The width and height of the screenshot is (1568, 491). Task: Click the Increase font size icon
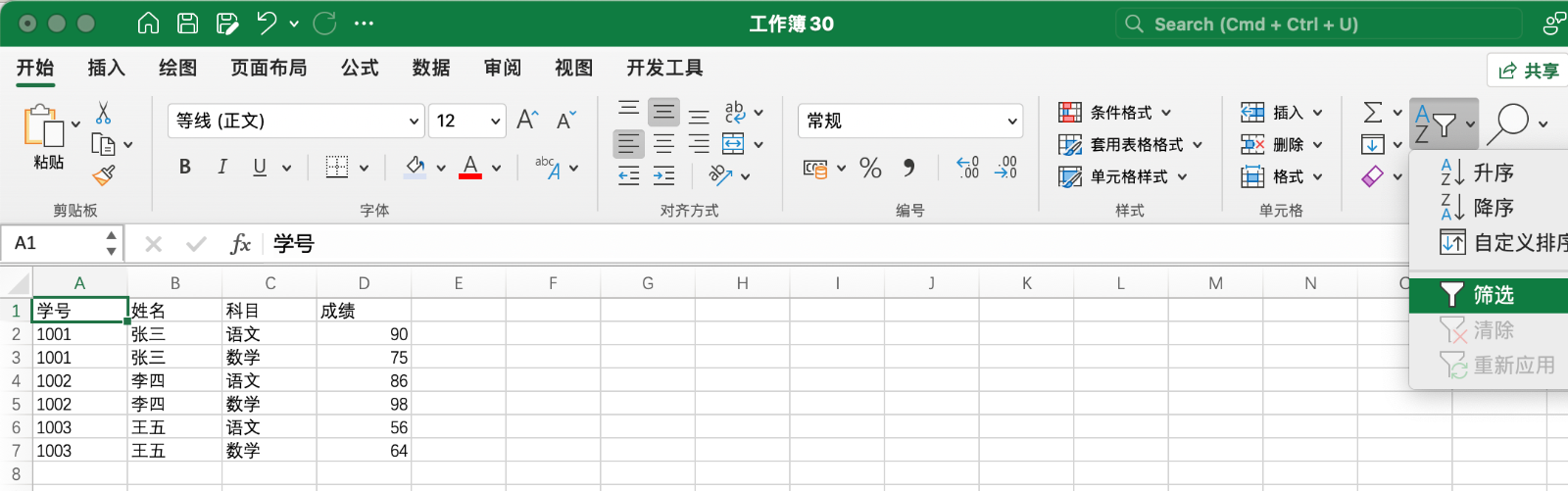click(x=527, y=121)
